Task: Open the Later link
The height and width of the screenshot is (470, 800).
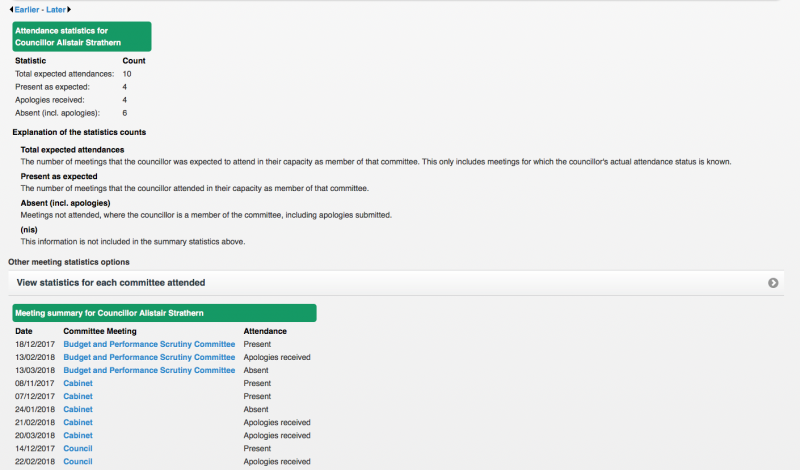Action: (56, 9)
